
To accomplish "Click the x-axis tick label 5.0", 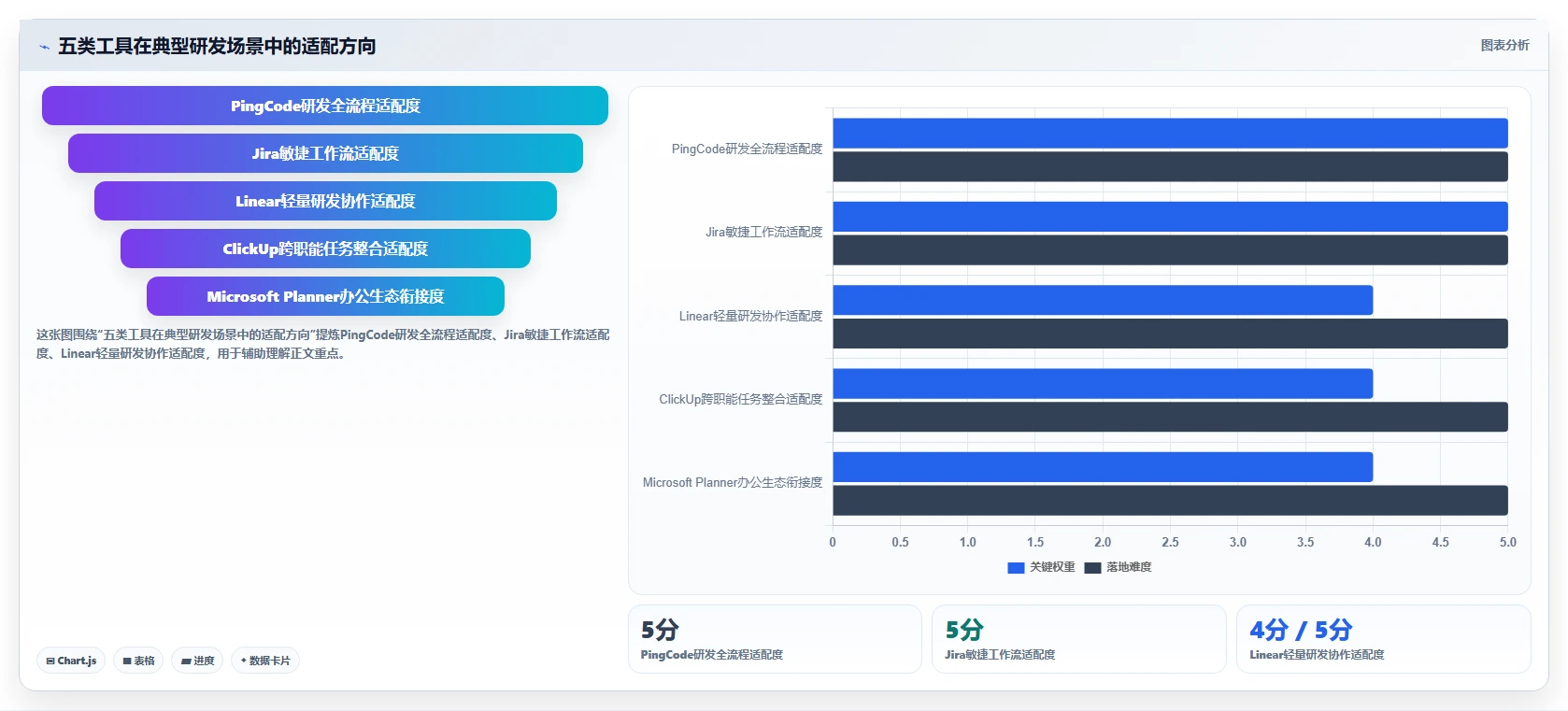I will 1508,542.
